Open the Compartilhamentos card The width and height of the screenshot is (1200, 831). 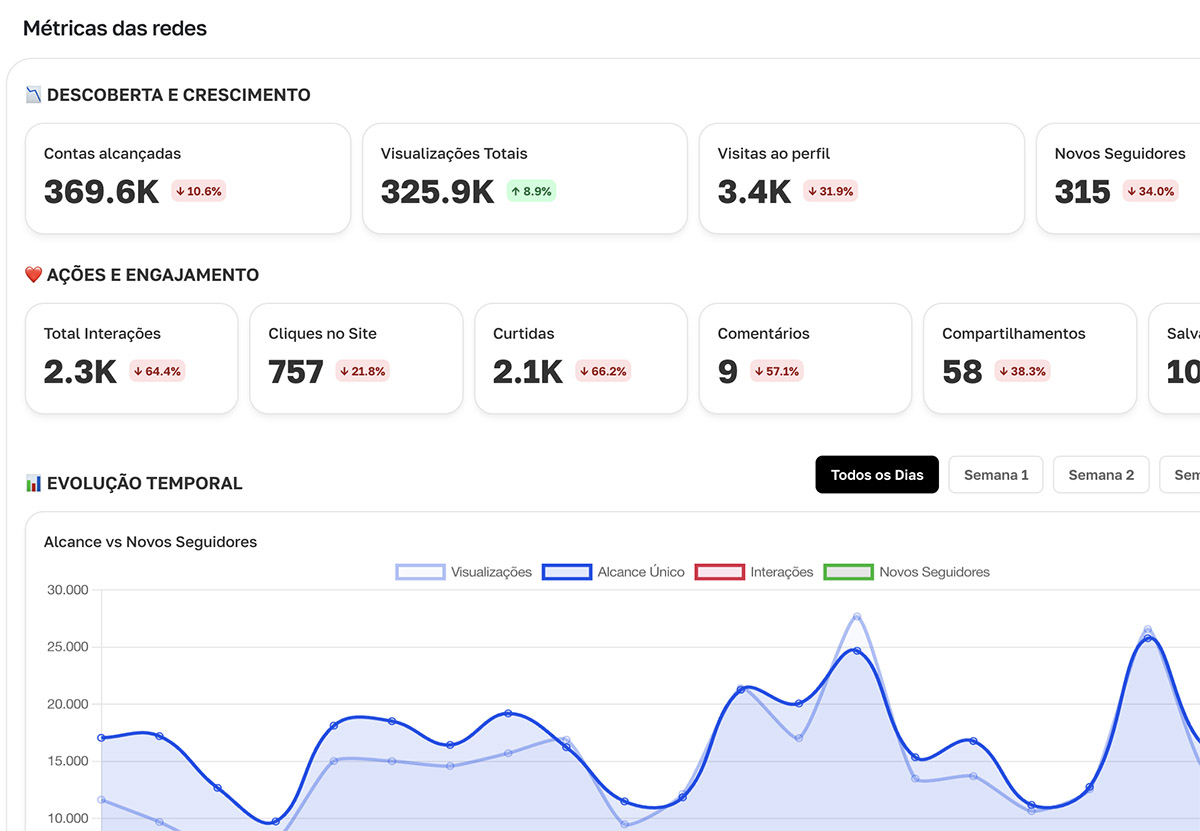pos(1030,359)
